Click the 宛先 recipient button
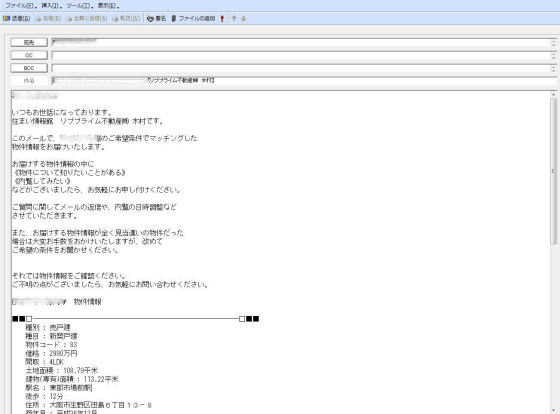The image size is (560, 414). [29, 43]
